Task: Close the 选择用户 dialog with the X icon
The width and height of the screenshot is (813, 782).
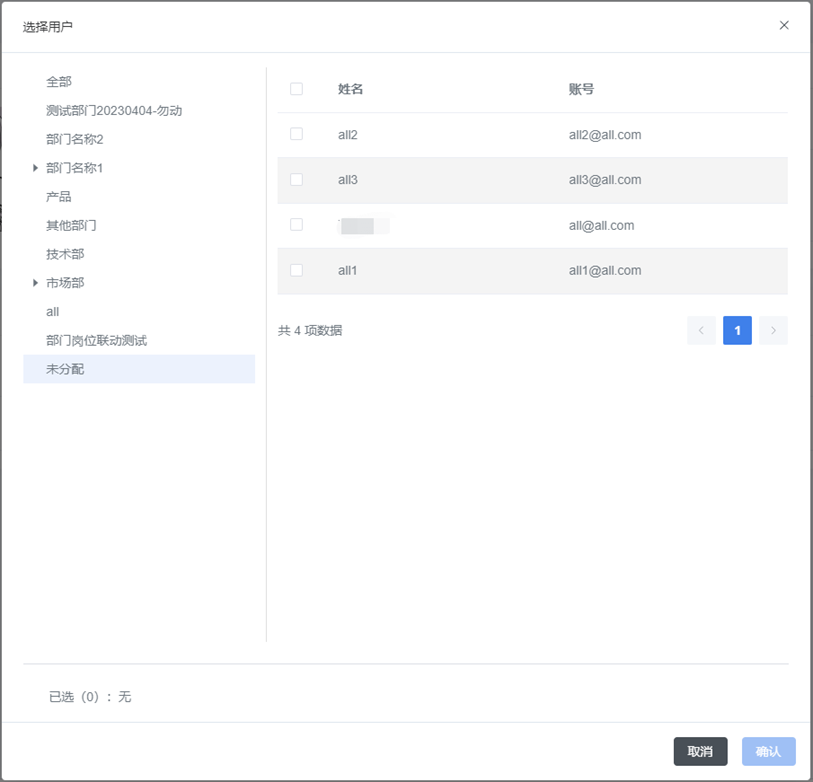Action: click(784, 25)
